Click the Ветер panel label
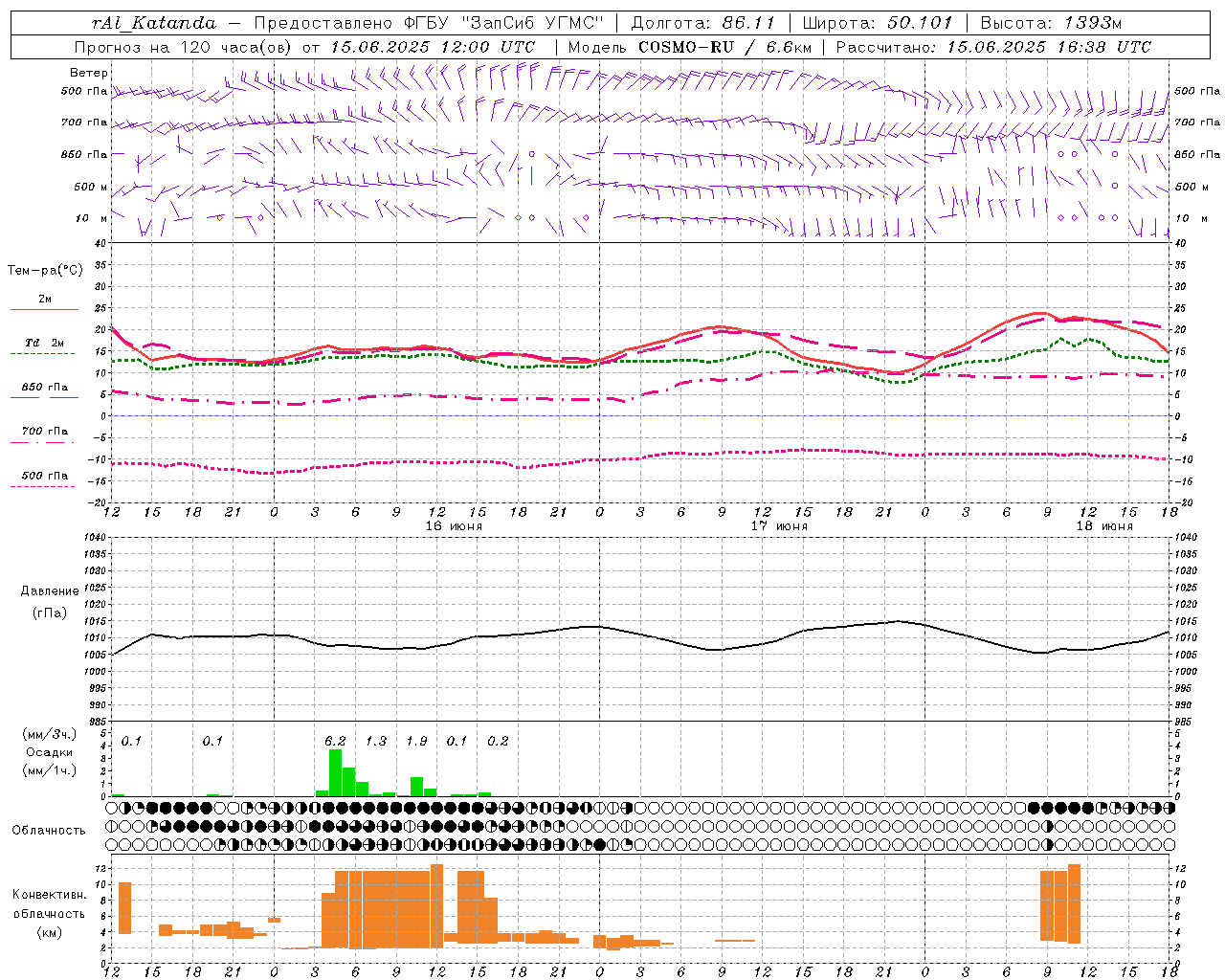Image resolution: width=1225 pixels, height=980 pixels. (89, 73)
